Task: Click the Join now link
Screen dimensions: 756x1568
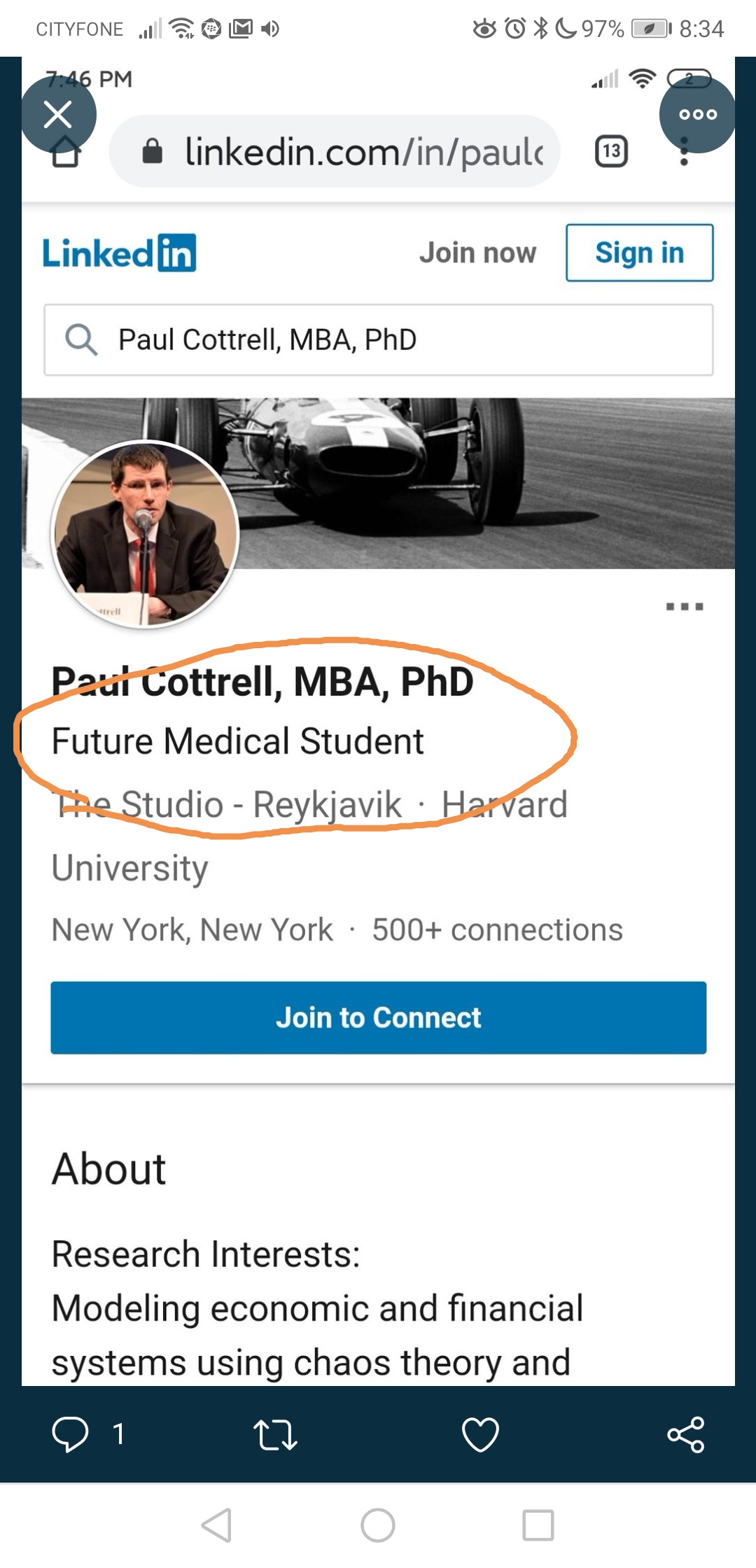Action: coord(477,253)
